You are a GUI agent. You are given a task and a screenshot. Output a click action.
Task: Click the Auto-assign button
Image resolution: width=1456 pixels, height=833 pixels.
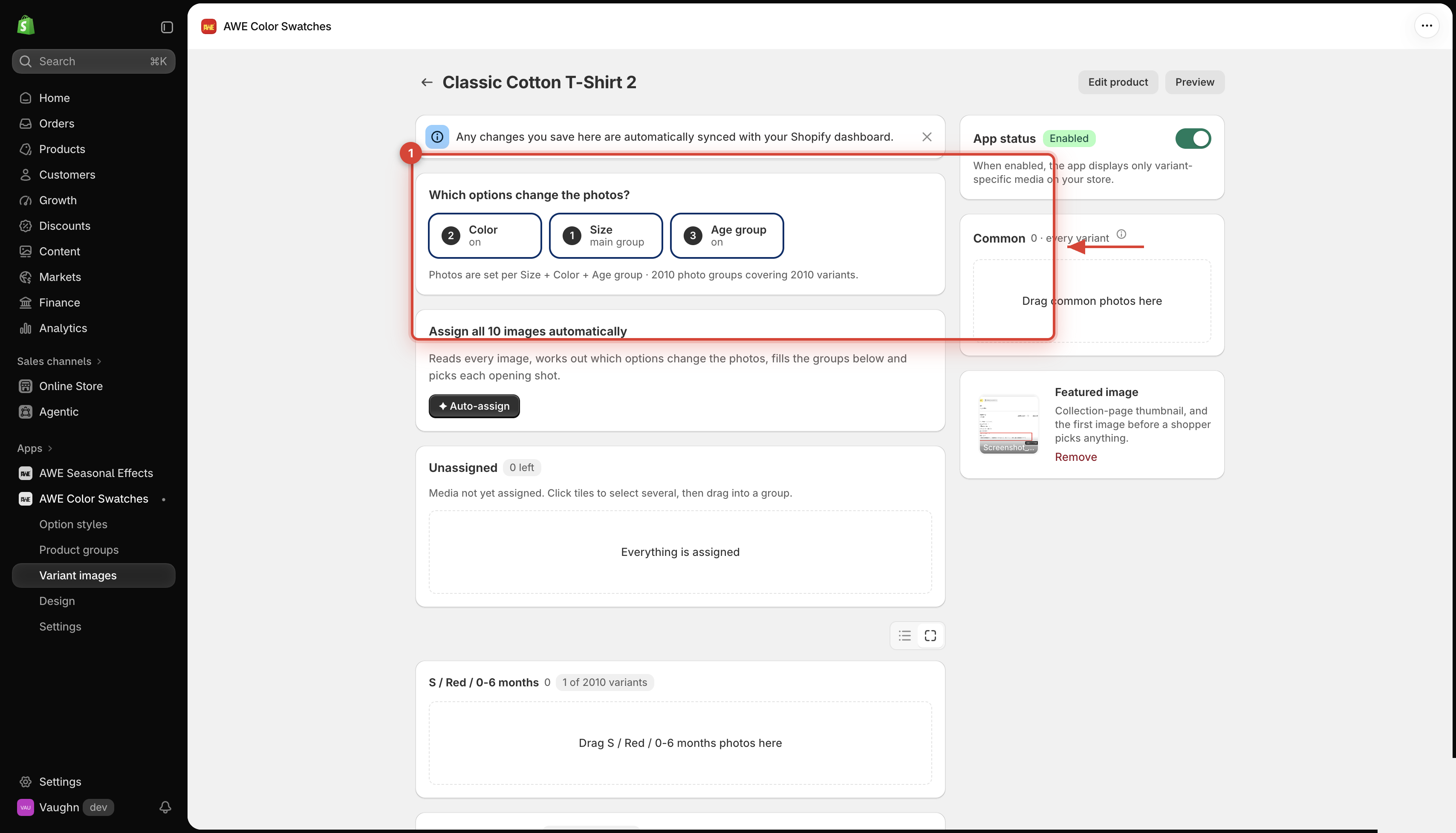(x=474, y=406)
